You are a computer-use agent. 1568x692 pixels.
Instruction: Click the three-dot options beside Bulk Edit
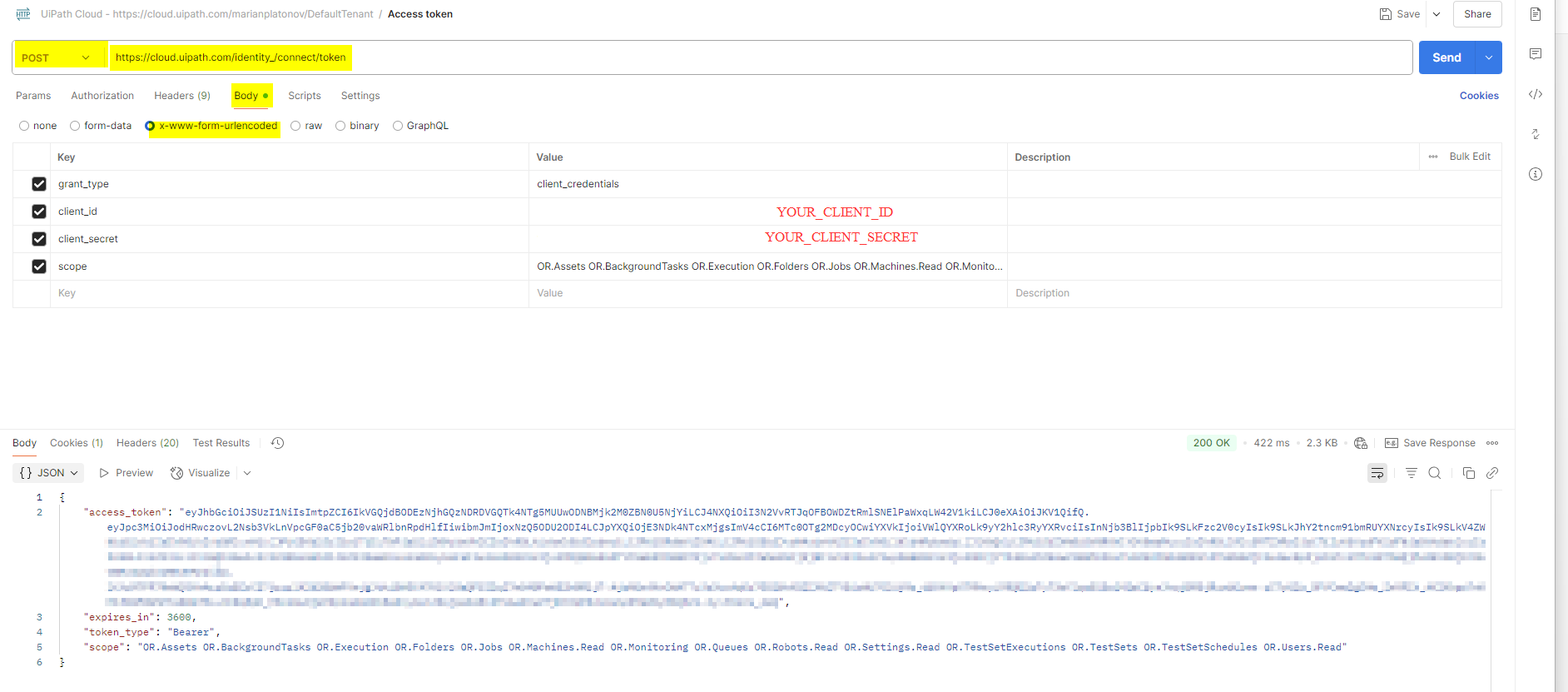click(x=1433, y=157)
